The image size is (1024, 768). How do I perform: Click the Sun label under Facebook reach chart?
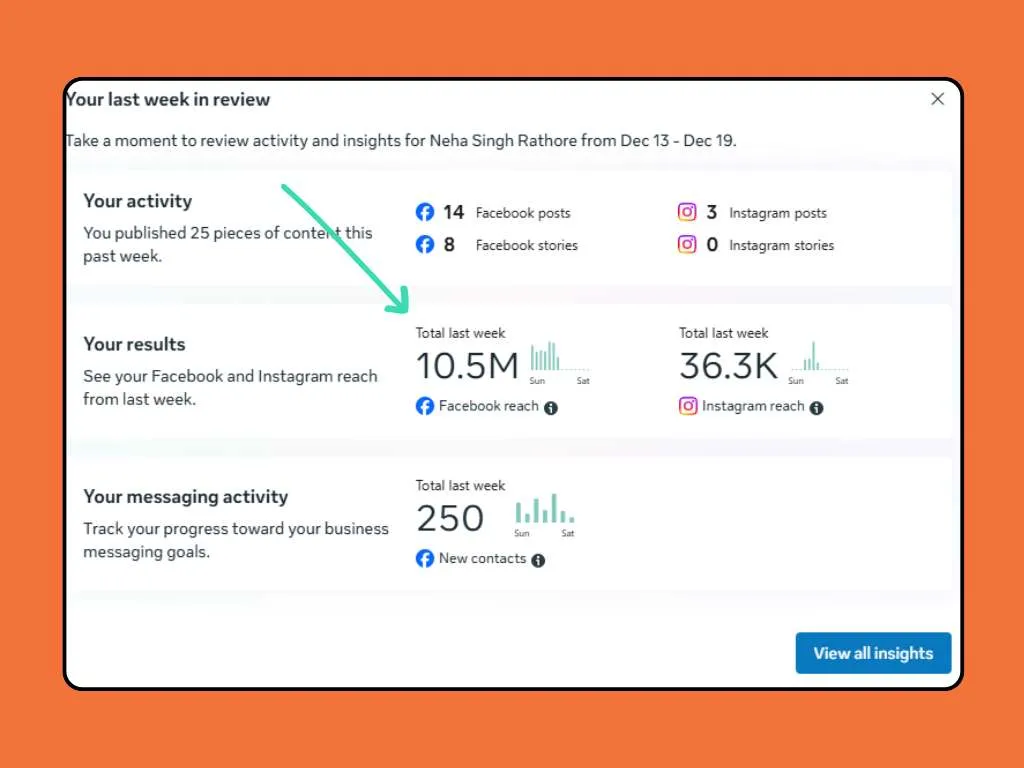pos(537,381)
